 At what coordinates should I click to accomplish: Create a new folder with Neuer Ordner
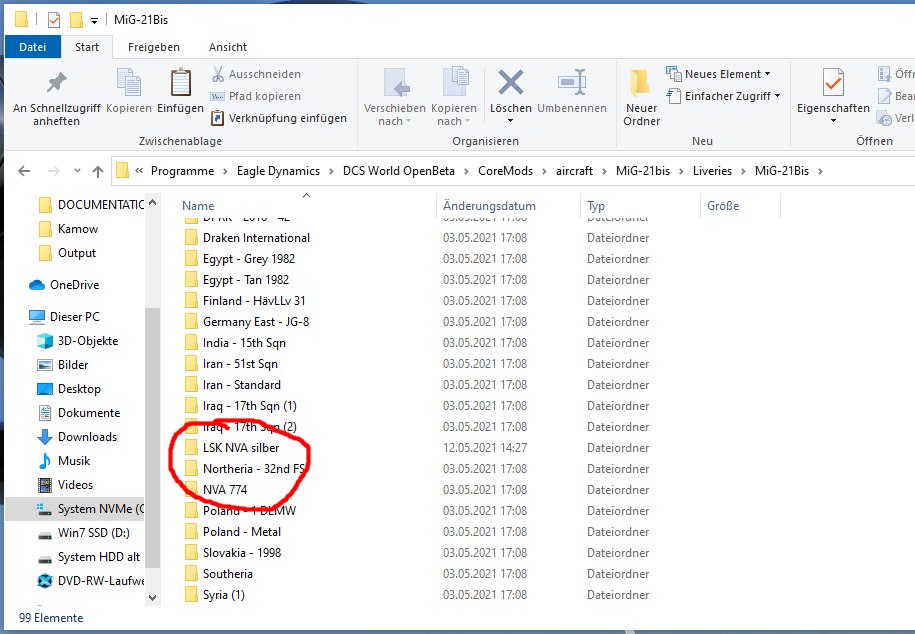641,97
